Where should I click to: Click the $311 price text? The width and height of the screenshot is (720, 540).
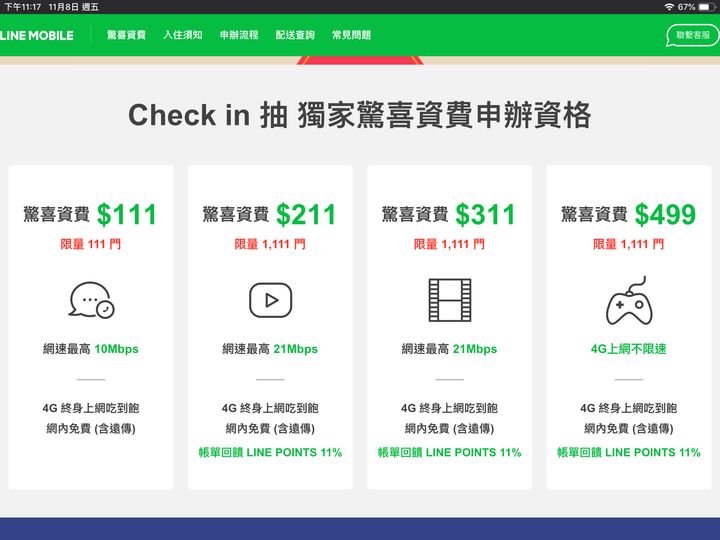485,214
